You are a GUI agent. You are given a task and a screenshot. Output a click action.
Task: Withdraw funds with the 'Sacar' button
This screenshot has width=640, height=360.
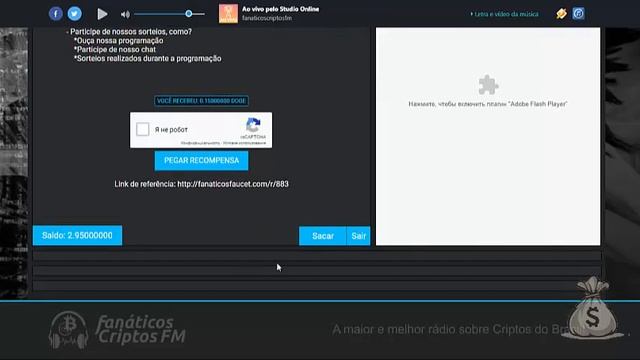(x=322, y=236)
